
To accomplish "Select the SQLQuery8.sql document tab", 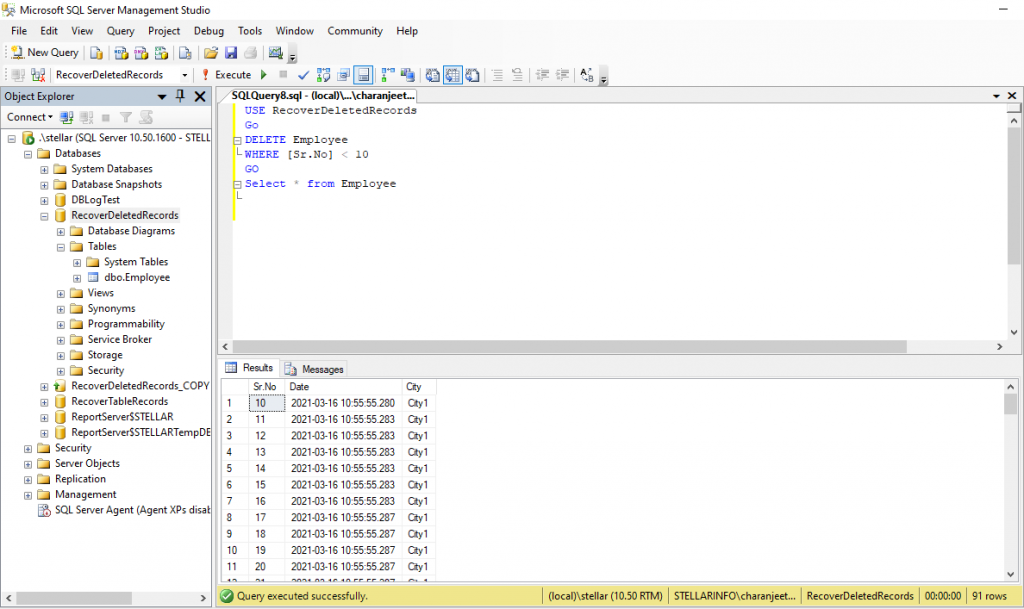I will [323, 95].
